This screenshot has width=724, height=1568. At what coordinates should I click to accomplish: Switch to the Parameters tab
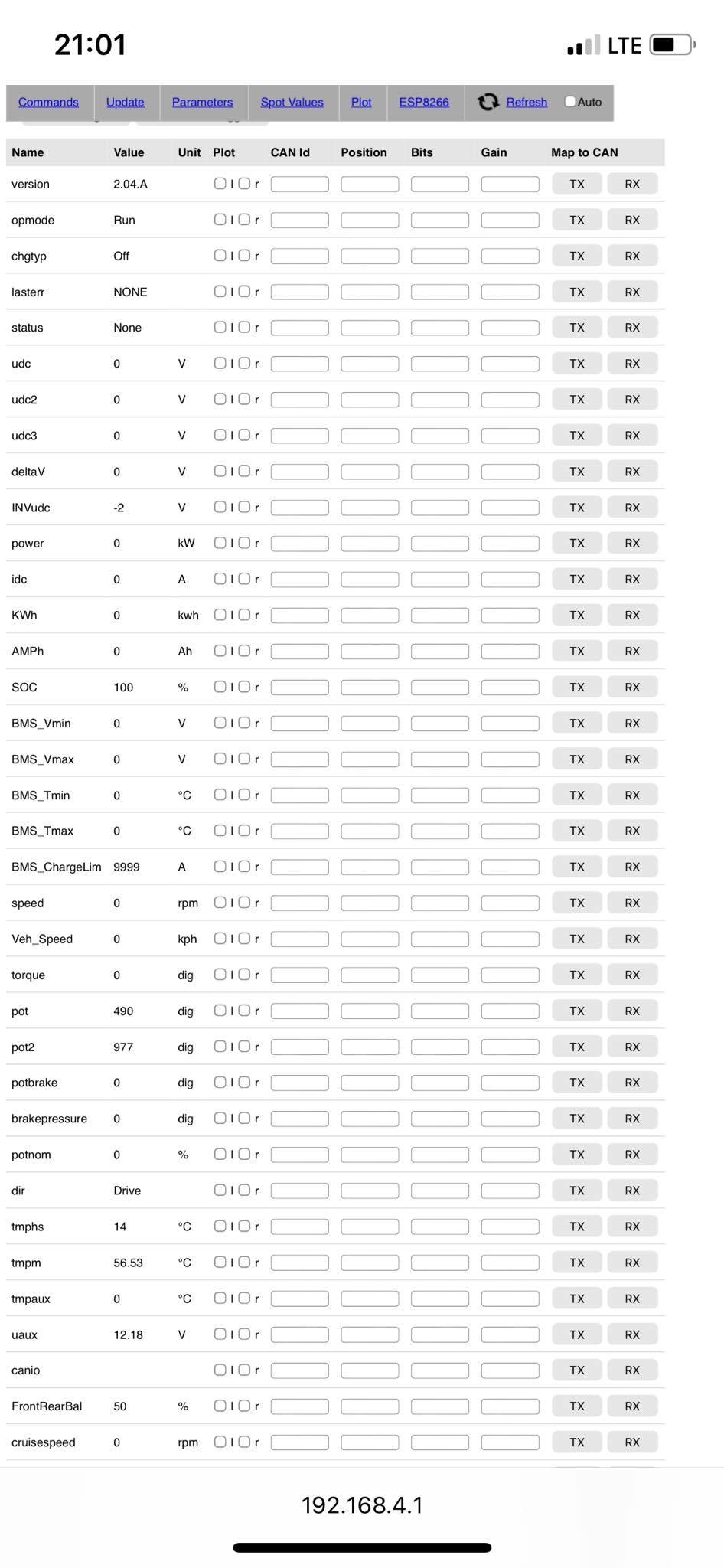click(202, 102)
